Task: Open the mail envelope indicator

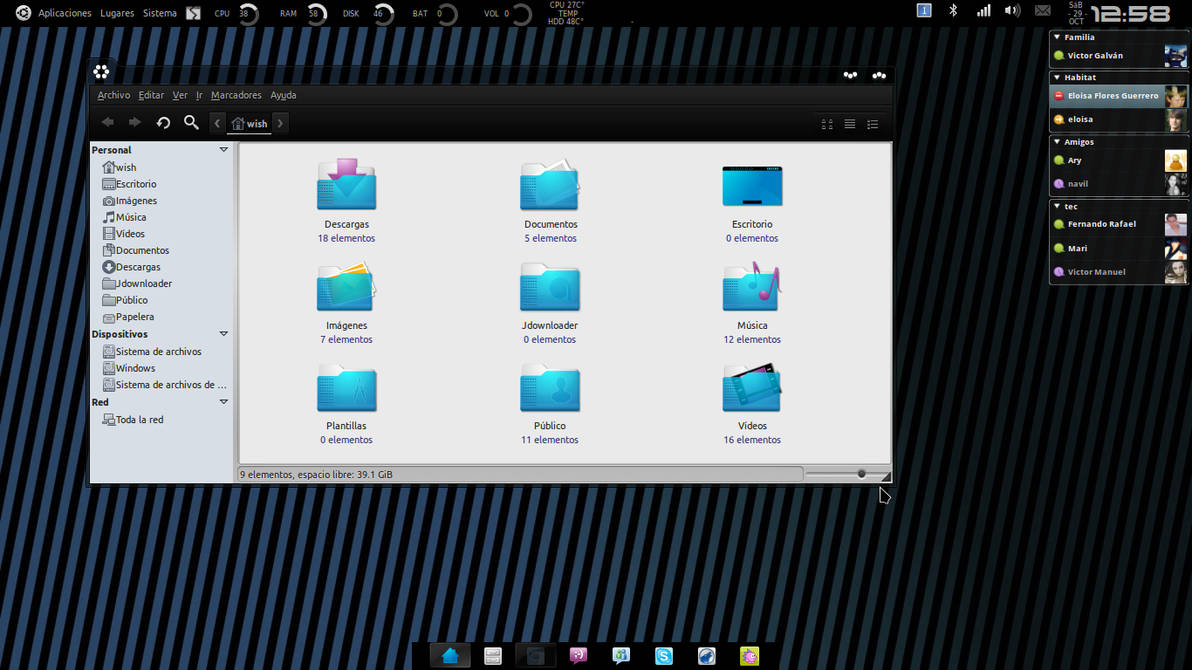Action: (1042, 11)
